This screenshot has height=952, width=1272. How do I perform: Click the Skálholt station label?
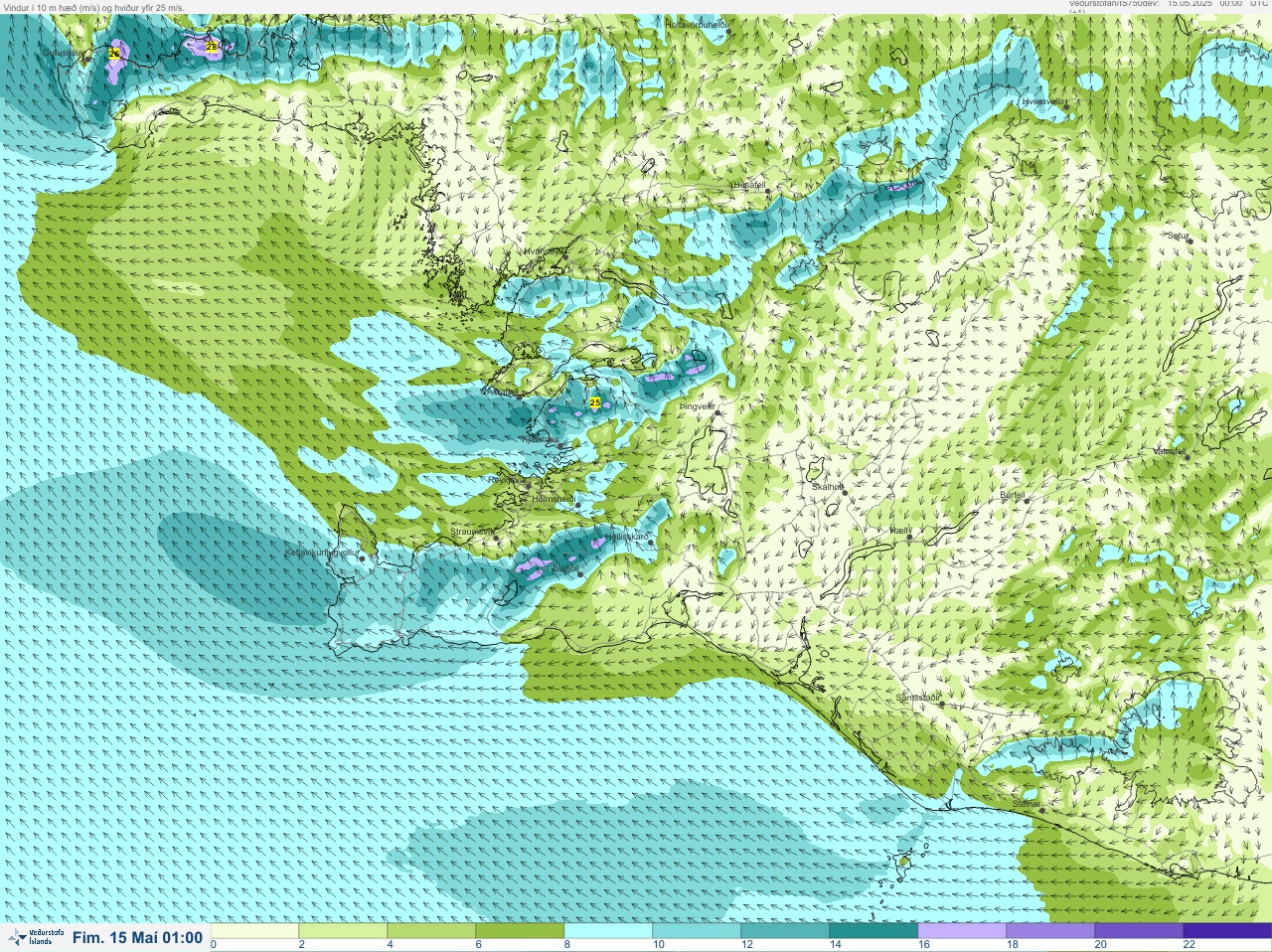pos(828,487)
